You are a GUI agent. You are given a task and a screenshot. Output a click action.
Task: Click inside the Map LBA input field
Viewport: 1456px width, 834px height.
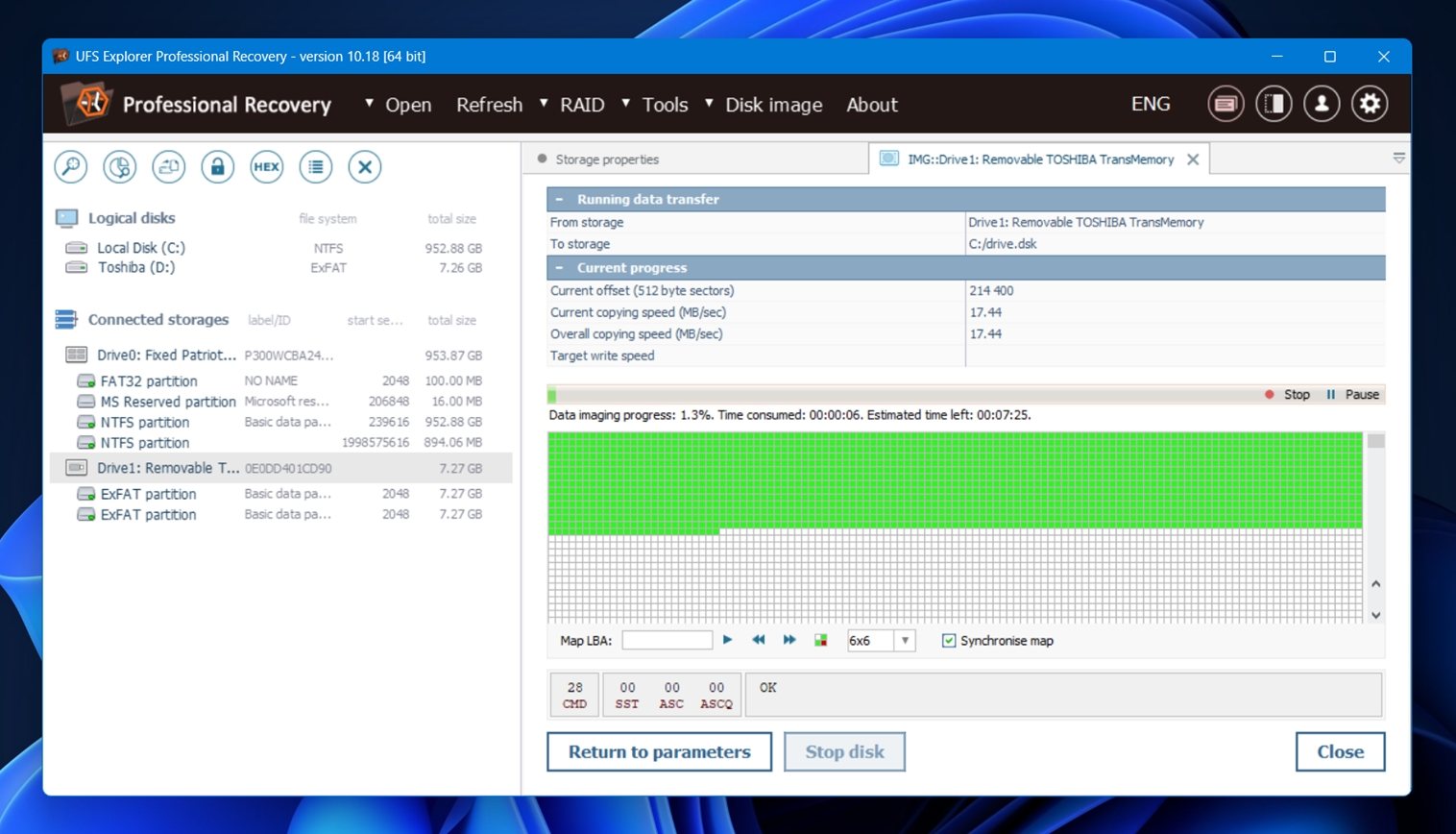click(667, 639)
